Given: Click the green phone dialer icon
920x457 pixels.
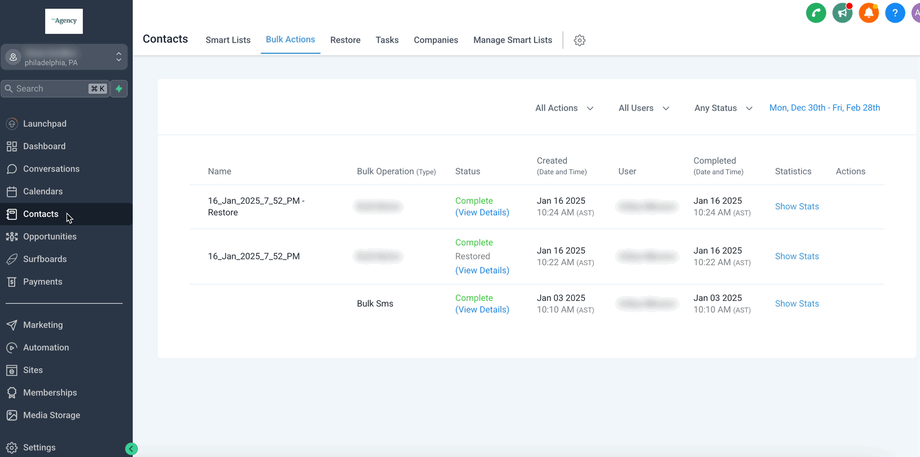Looking at the screenshot, I should pos(816,13).
